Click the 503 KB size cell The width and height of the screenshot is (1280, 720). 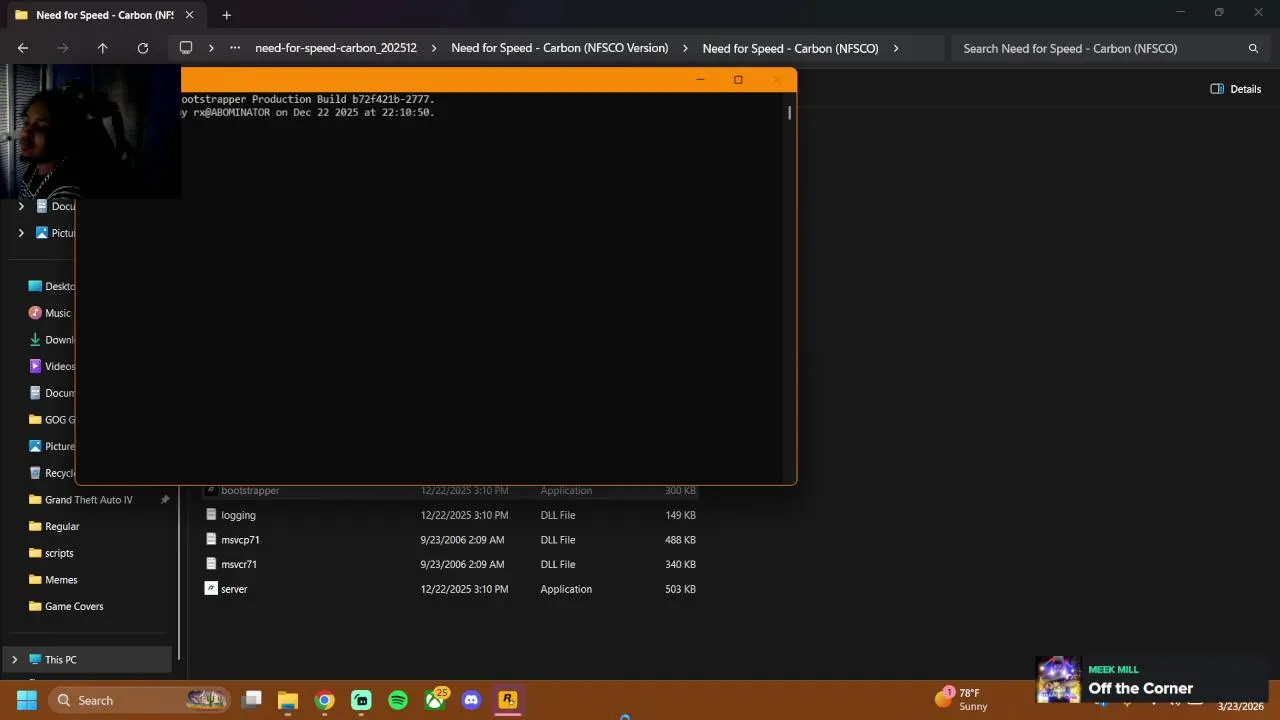pos(680,589)
